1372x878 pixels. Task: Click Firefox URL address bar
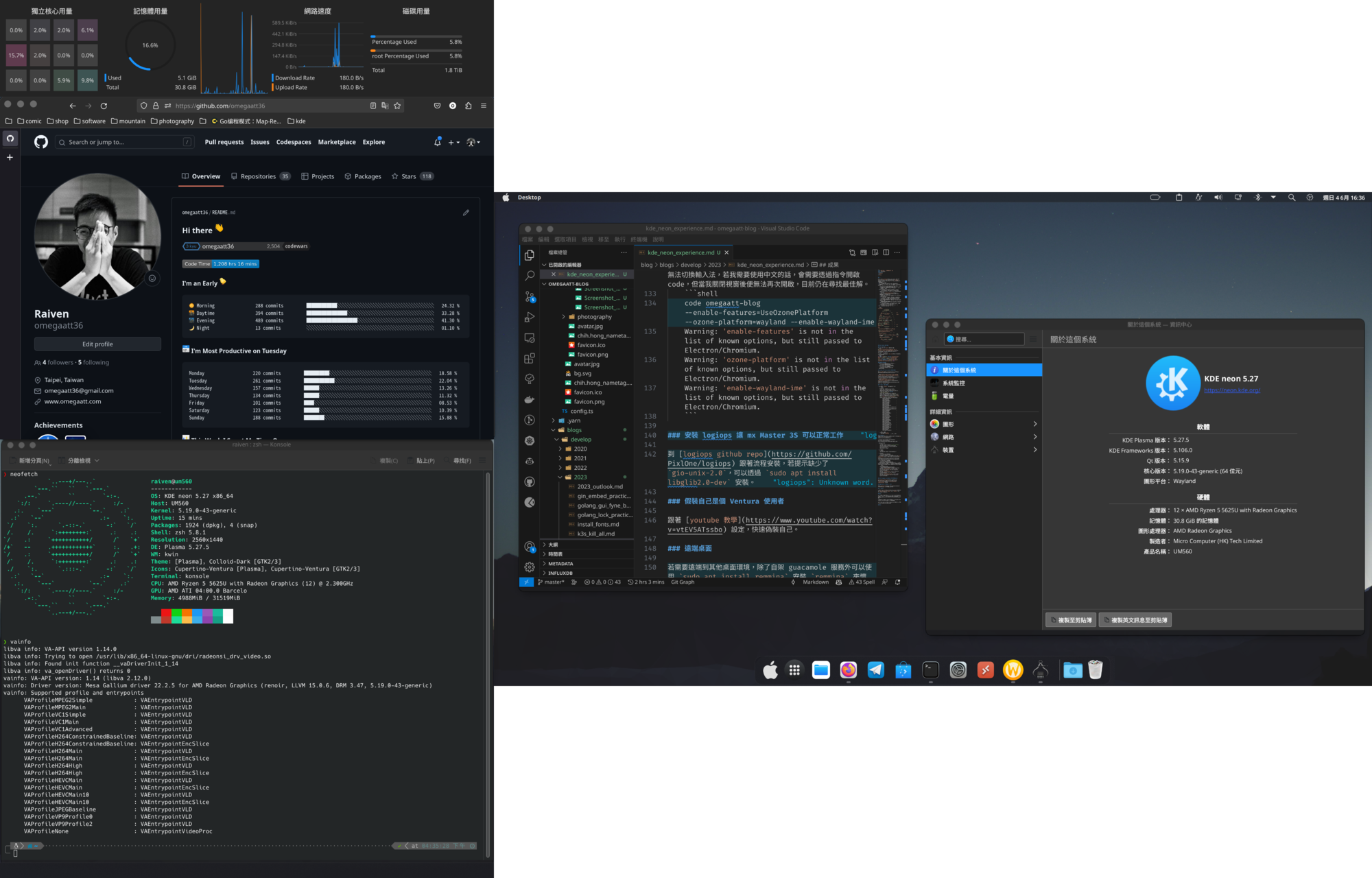click(x=269, y=106)
